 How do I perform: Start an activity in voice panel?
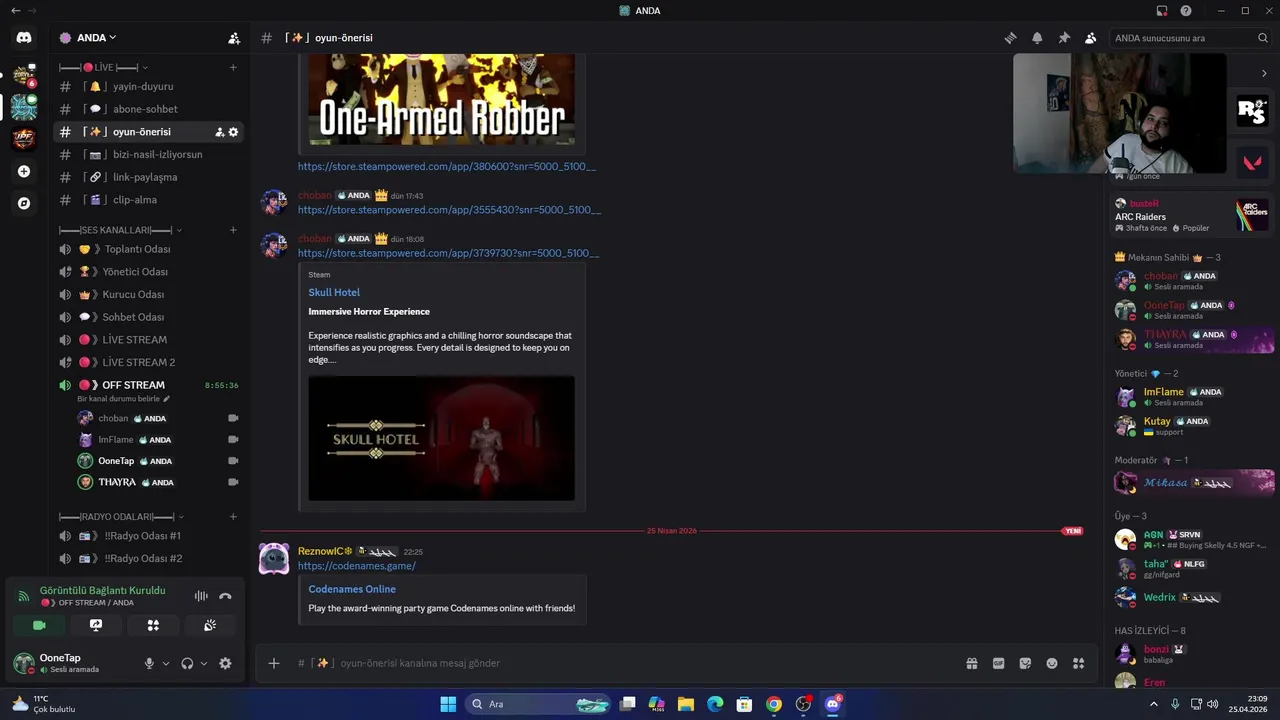(153, 625)
